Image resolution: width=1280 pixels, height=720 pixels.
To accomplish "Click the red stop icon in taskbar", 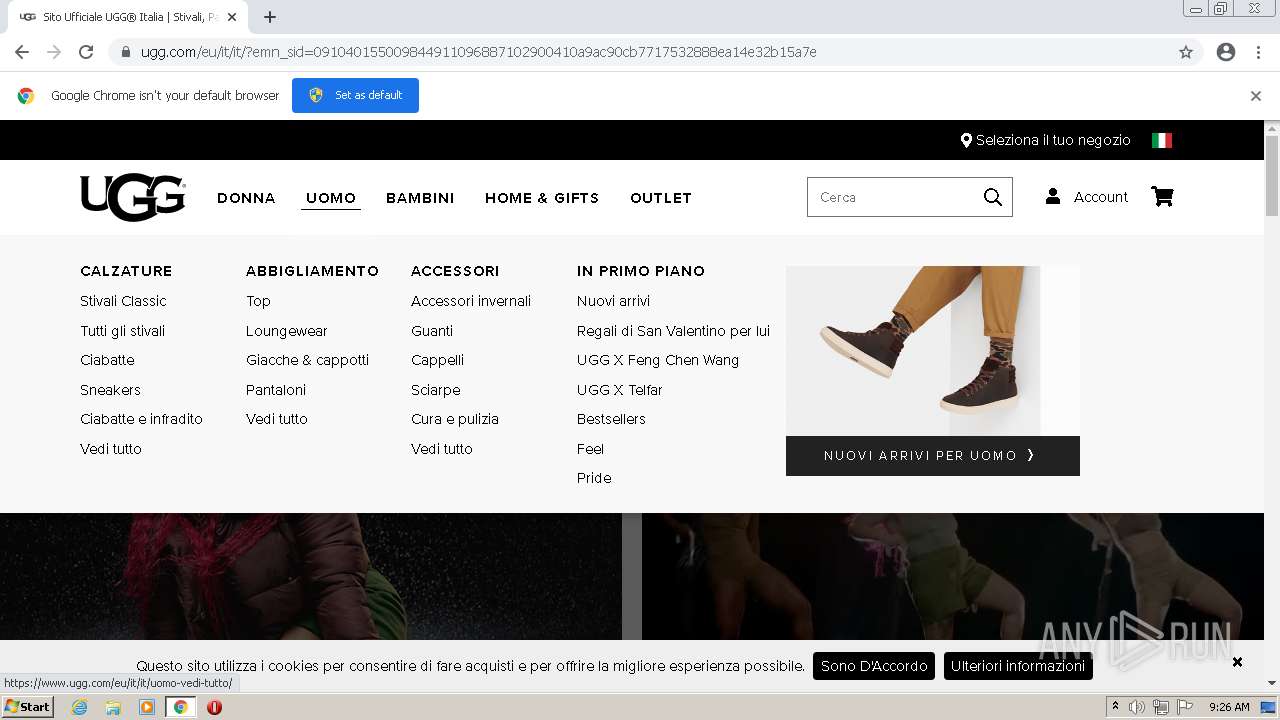I will click(x=214, y=707).
